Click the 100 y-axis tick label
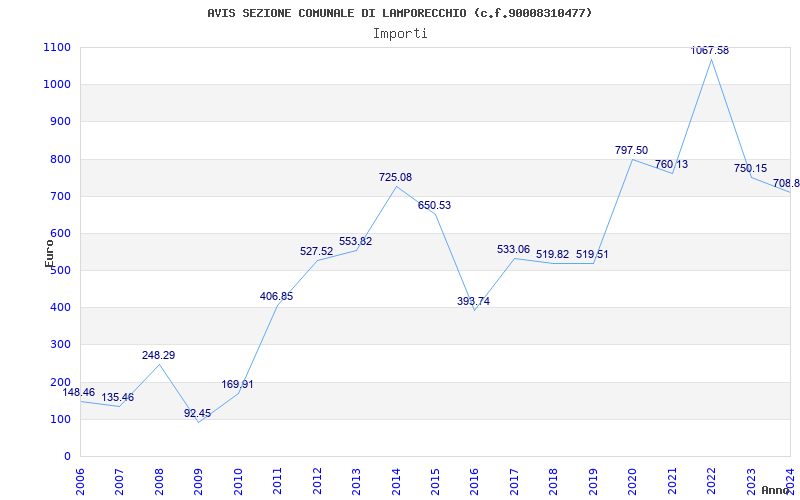Image resolution: width=800 pixels, height=500 pixels. [61, 419]
